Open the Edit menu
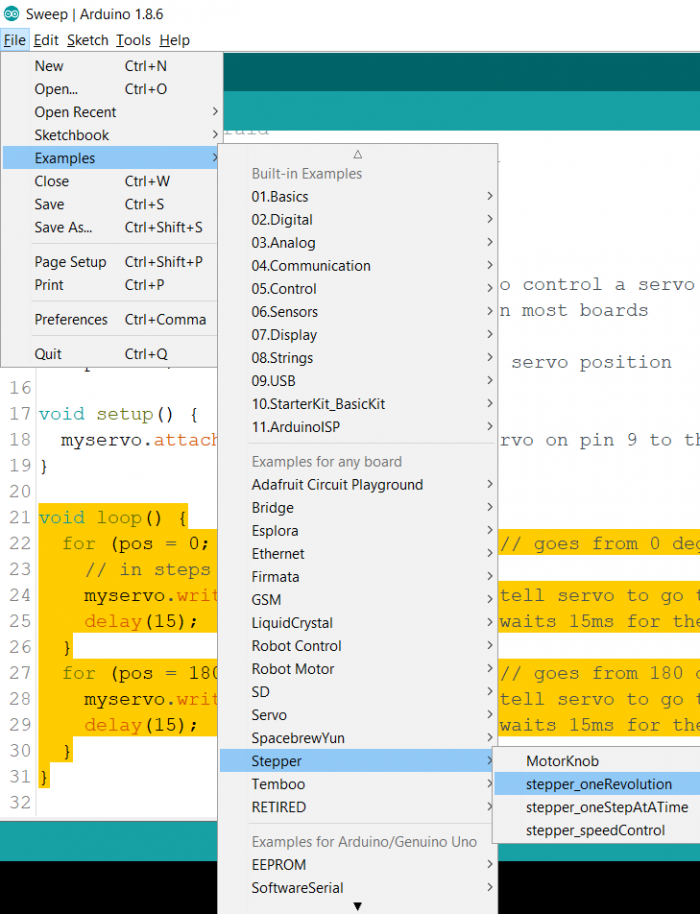700x914 pixels. [46, 40]
